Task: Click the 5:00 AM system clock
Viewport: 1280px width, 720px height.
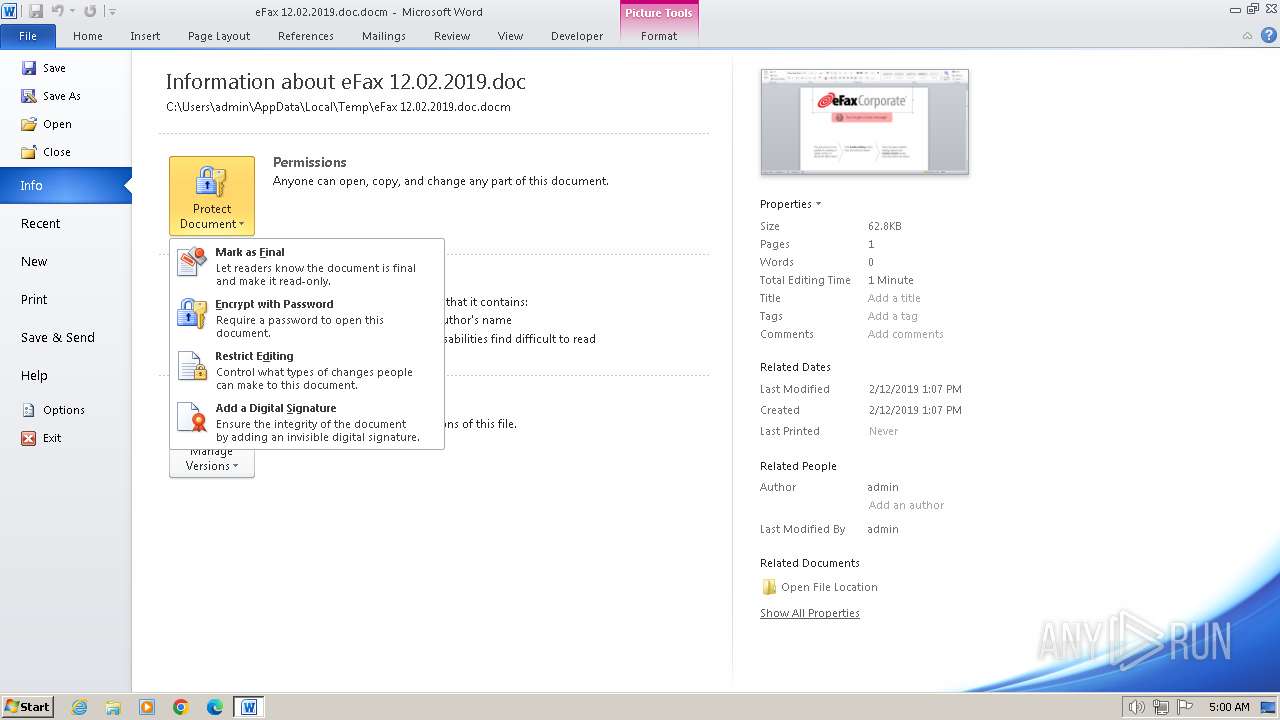Action: [1229, 707]
